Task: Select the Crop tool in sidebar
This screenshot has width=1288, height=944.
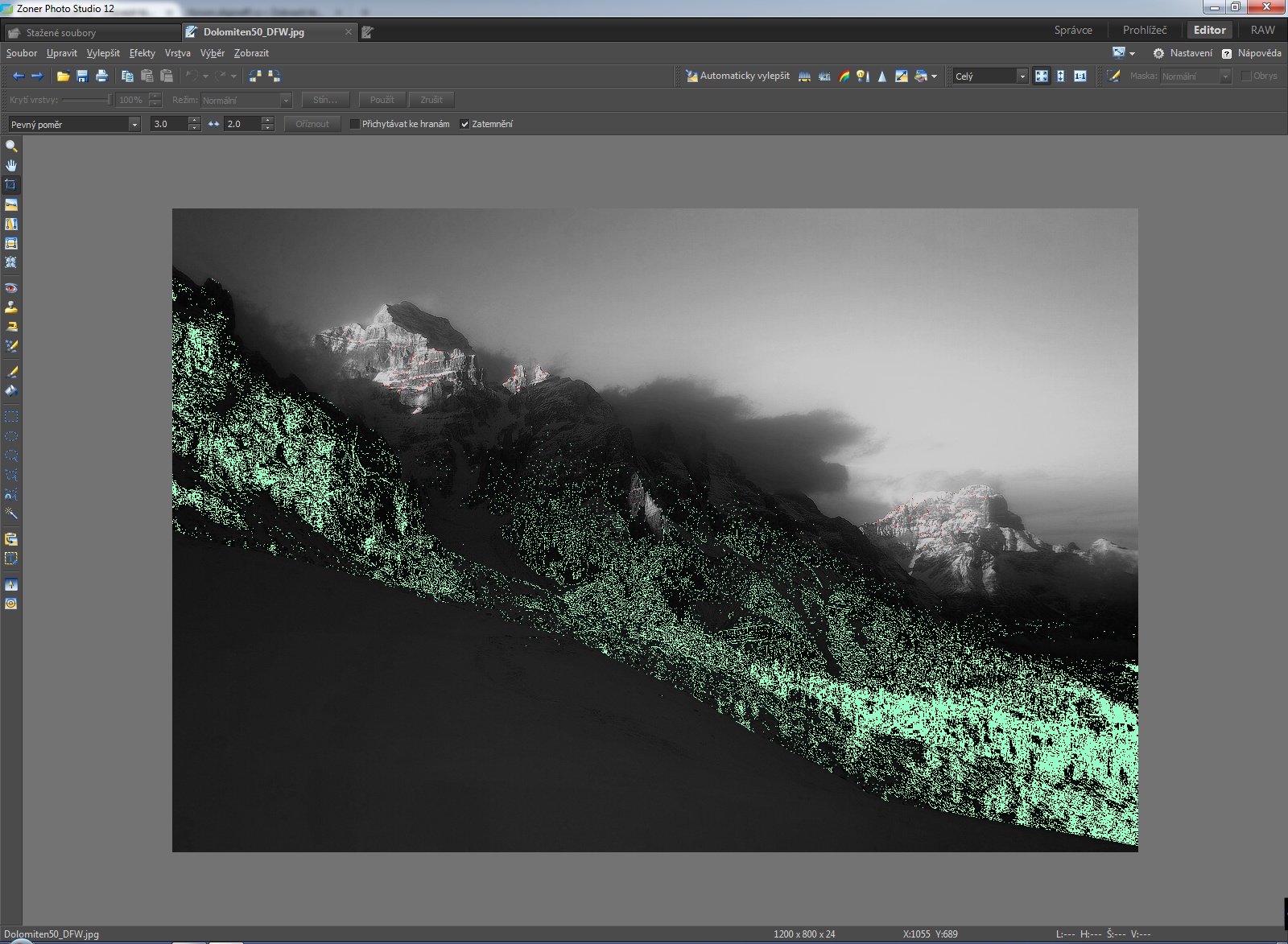Action: tap(11, 185)
